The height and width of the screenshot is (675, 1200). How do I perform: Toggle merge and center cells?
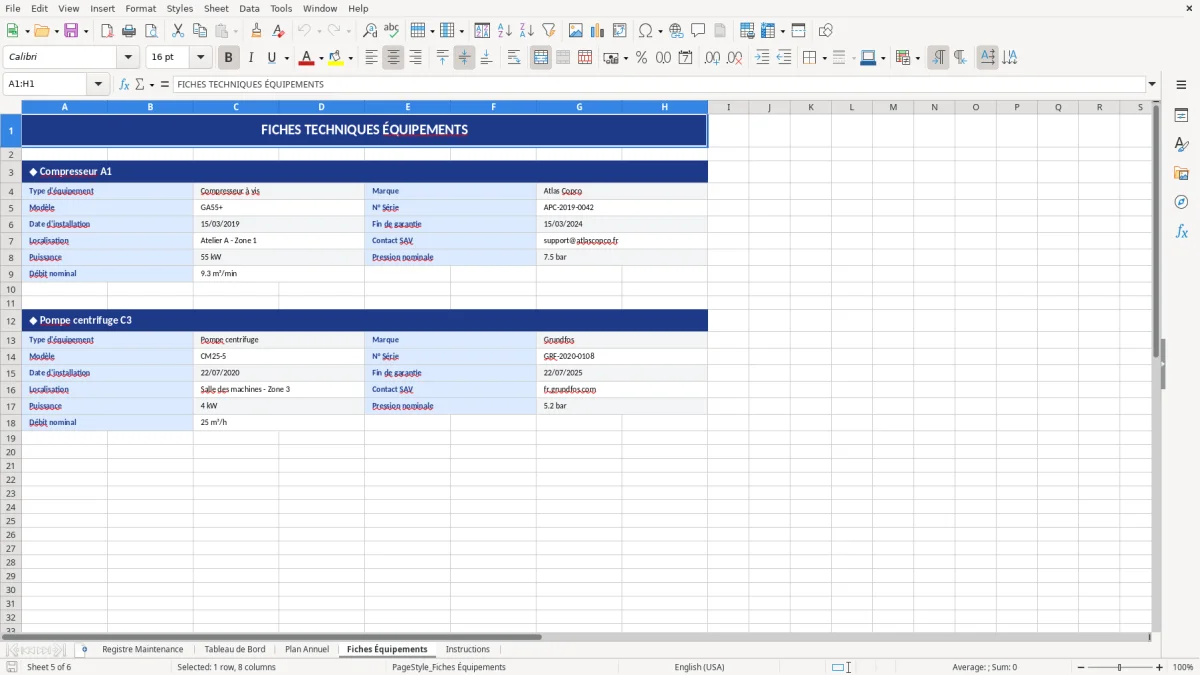click(540, 57)
